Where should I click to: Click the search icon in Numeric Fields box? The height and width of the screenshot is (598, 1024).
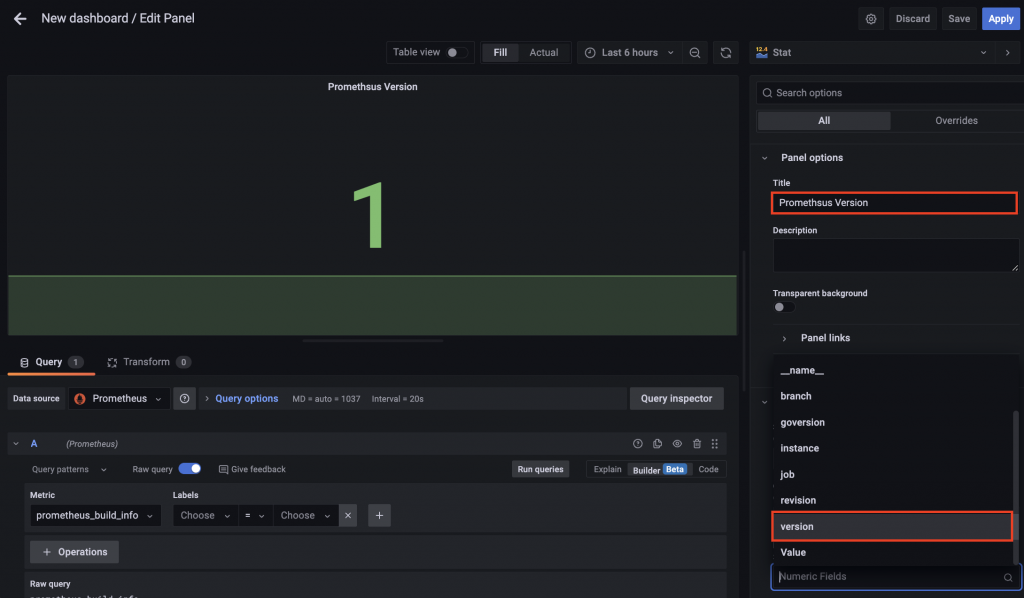coord(1008,577)
